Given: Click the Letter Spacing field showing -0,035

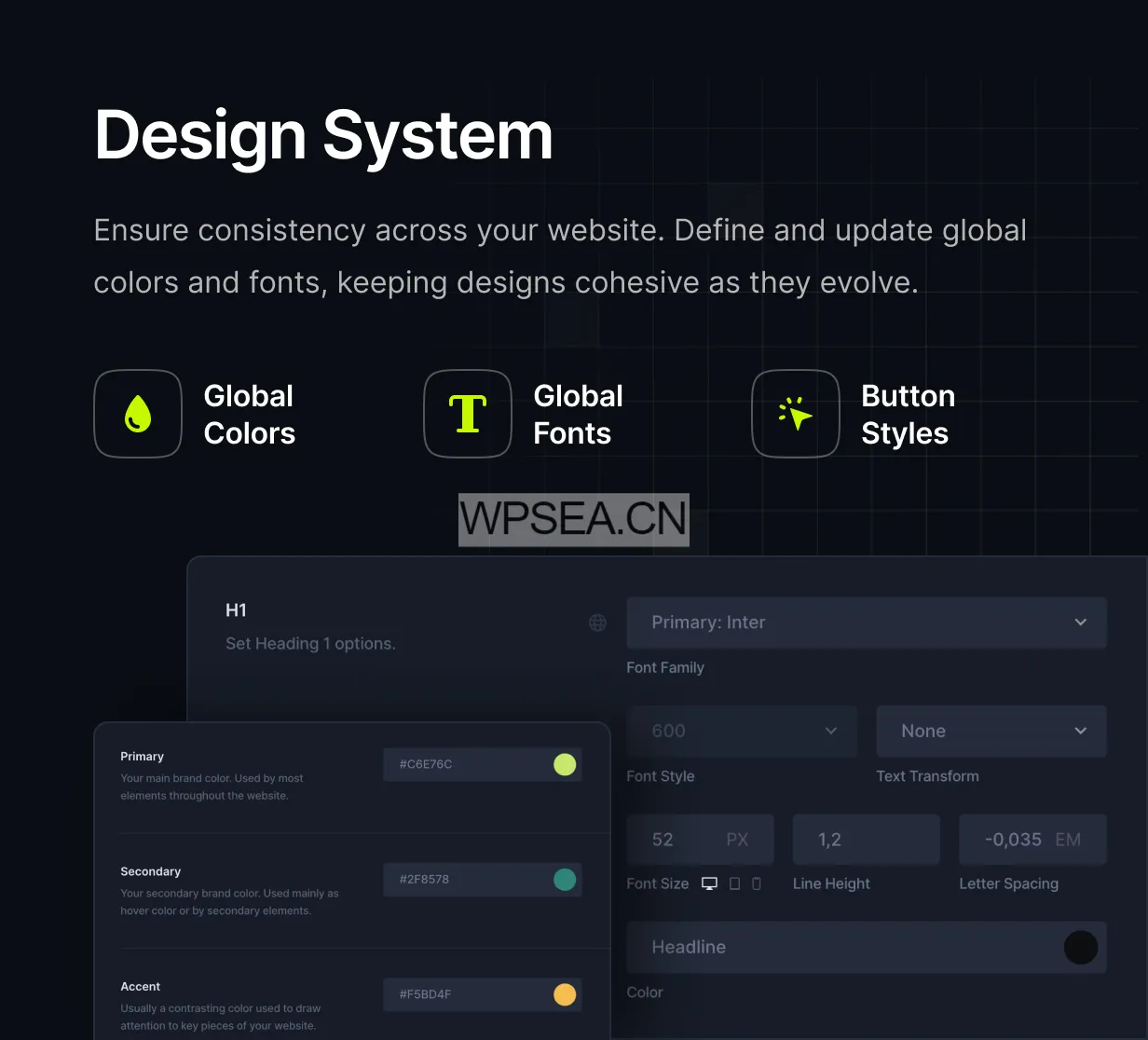Looking at the screenshot, I should [x=1013, y=840].
